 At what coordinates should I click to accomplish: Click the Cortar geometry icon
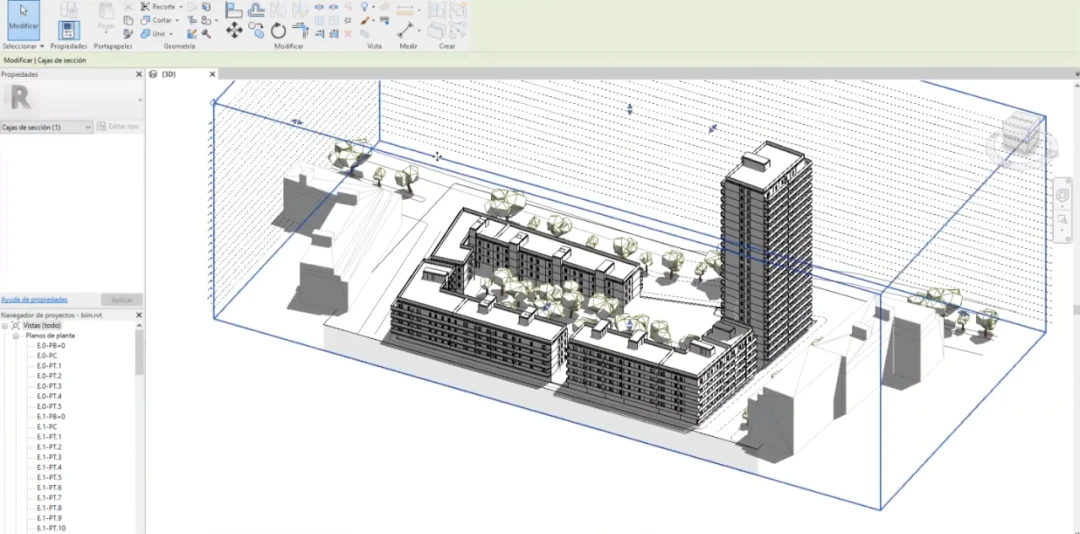145,20
